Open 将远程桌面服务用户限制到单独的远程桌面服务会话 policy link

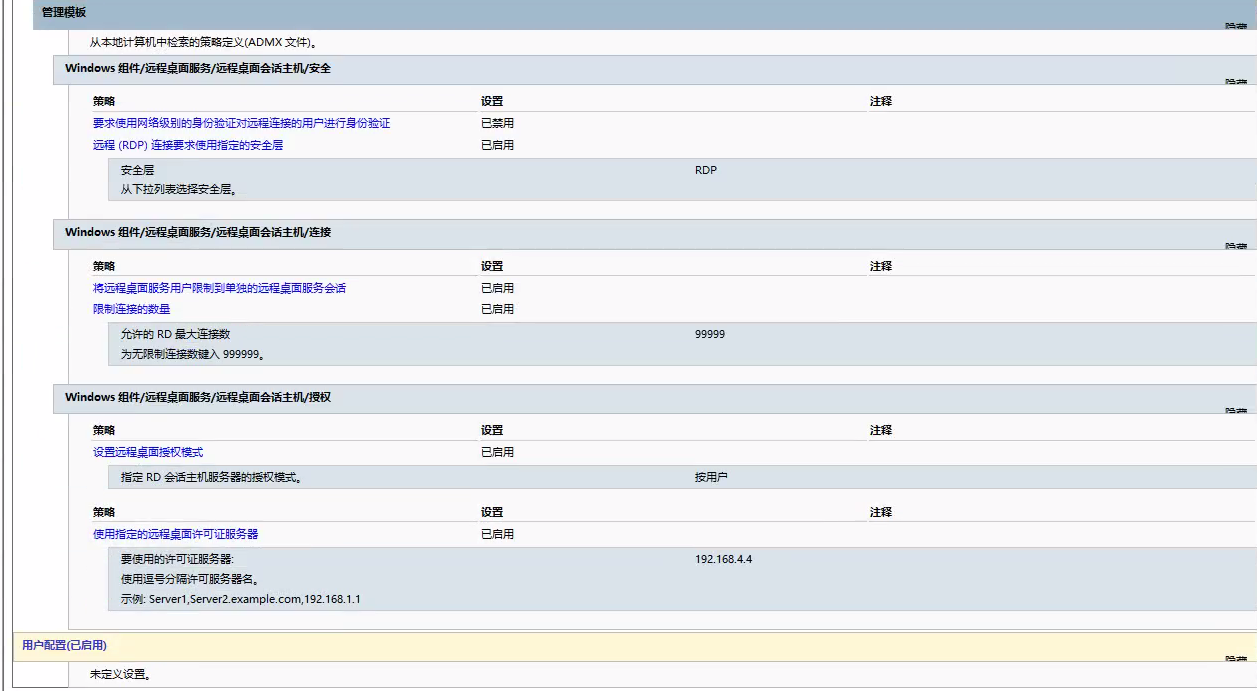pyautogui.click(x=219, y=288)
